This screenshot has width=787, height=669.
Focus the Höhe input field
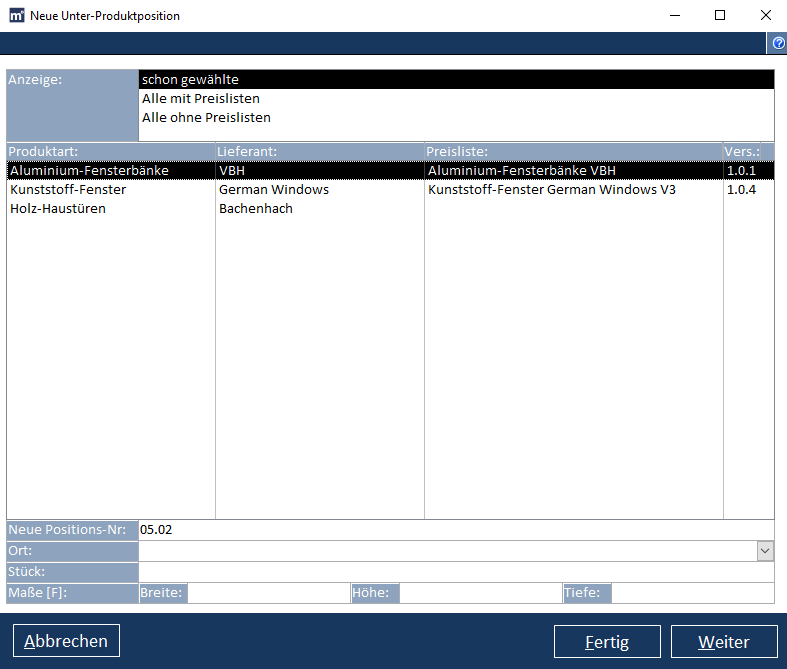[x=480, y=593]
